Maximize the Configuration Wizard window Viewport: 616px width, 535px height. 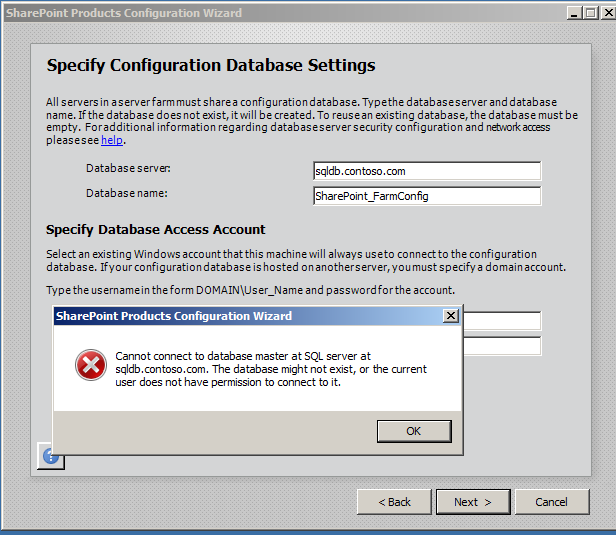click(590, 13)
